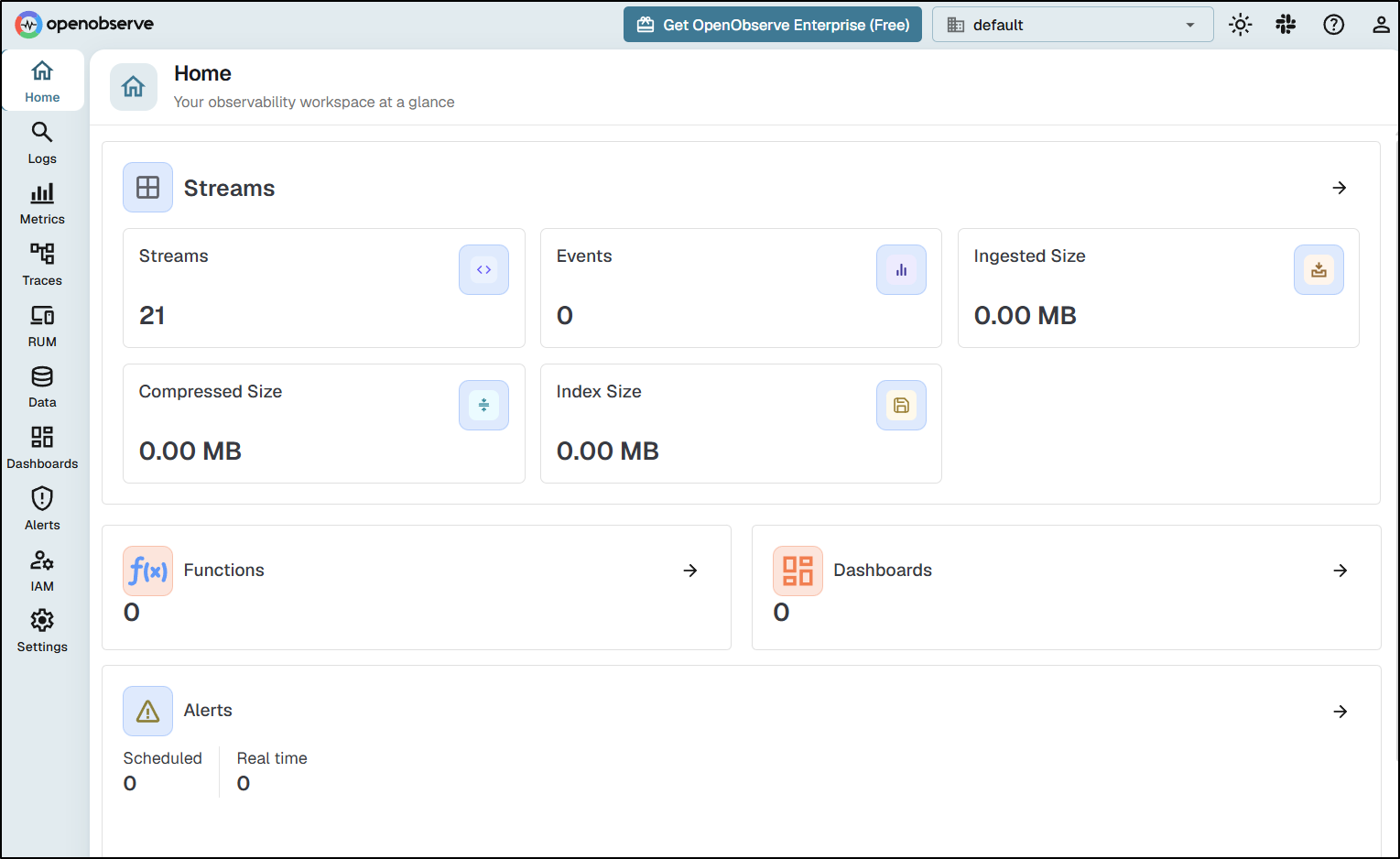The height and width of the screenshot is (859, 1400).
Task: Open Alerts from the sidebar
Action: [x=42, y=509]
